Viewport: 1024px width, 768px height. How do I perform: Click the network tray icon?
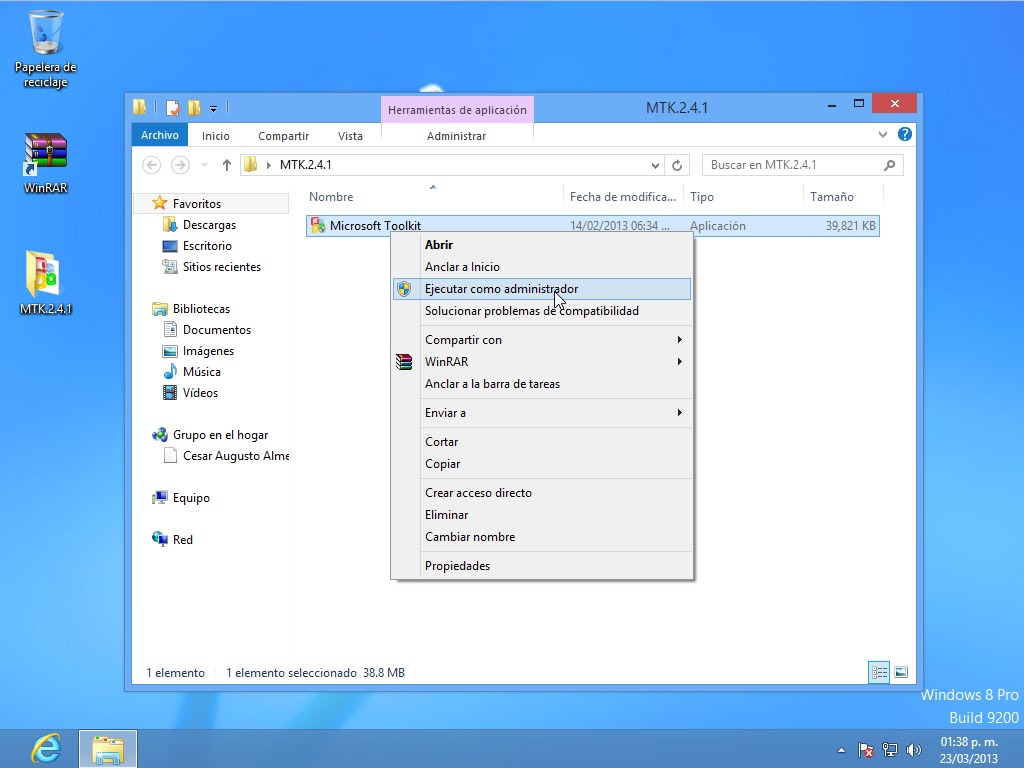pos(889,750)
